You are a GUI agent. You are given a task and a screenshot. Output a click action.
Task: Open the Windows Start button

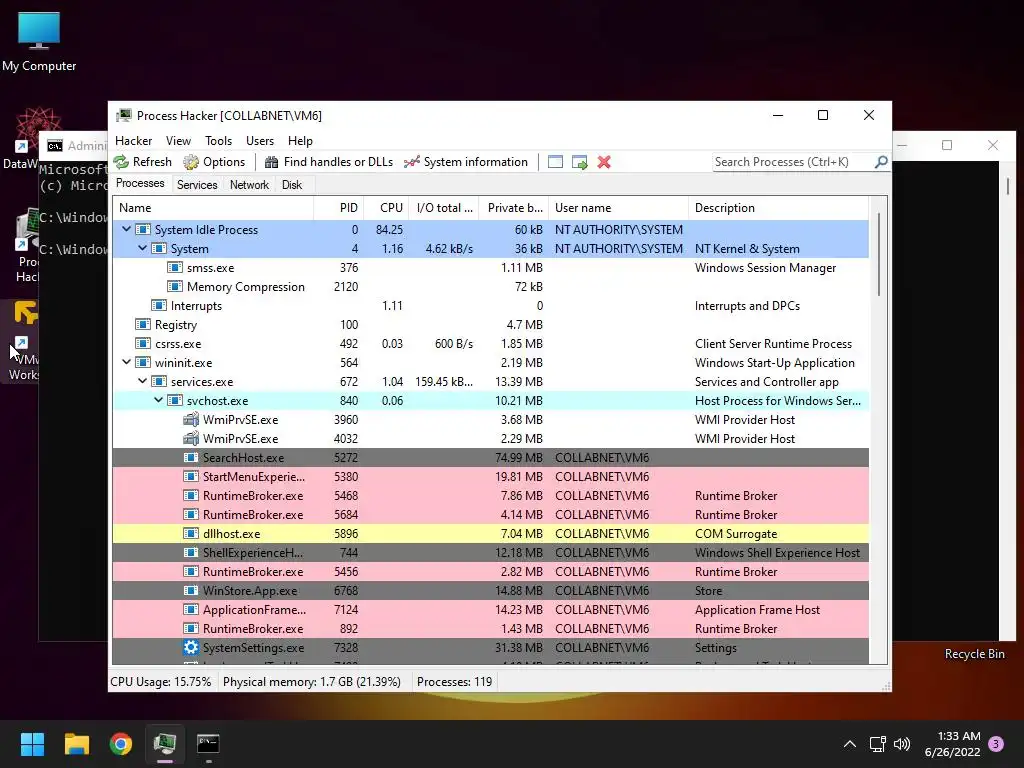point(32,744)
